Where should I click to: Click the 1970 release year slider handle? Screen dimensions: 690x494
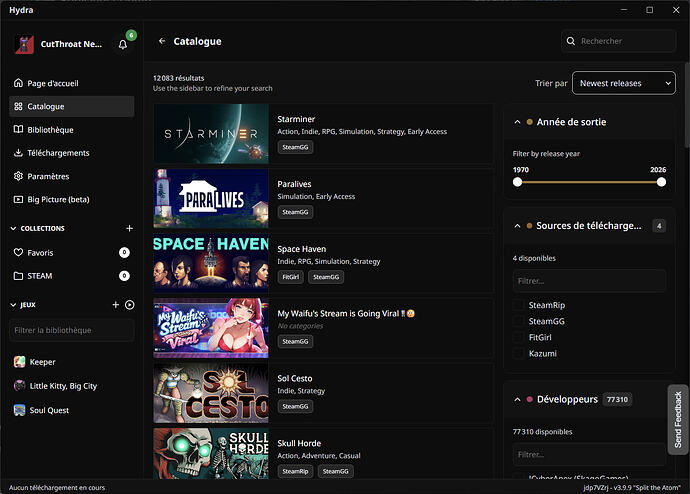tap(518, 182)
